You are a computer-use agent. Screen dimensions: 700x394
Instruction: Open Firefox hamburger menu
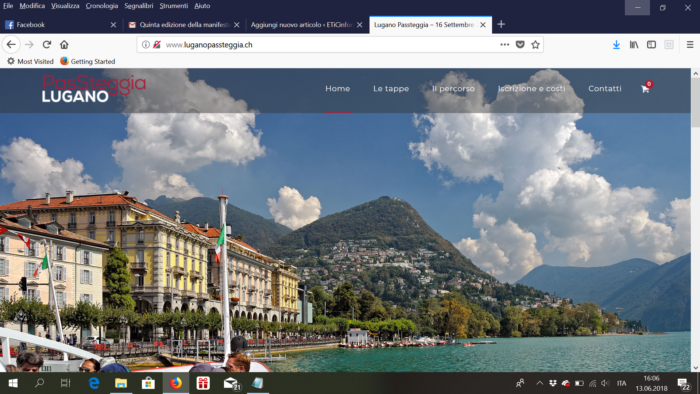(690, 45)
